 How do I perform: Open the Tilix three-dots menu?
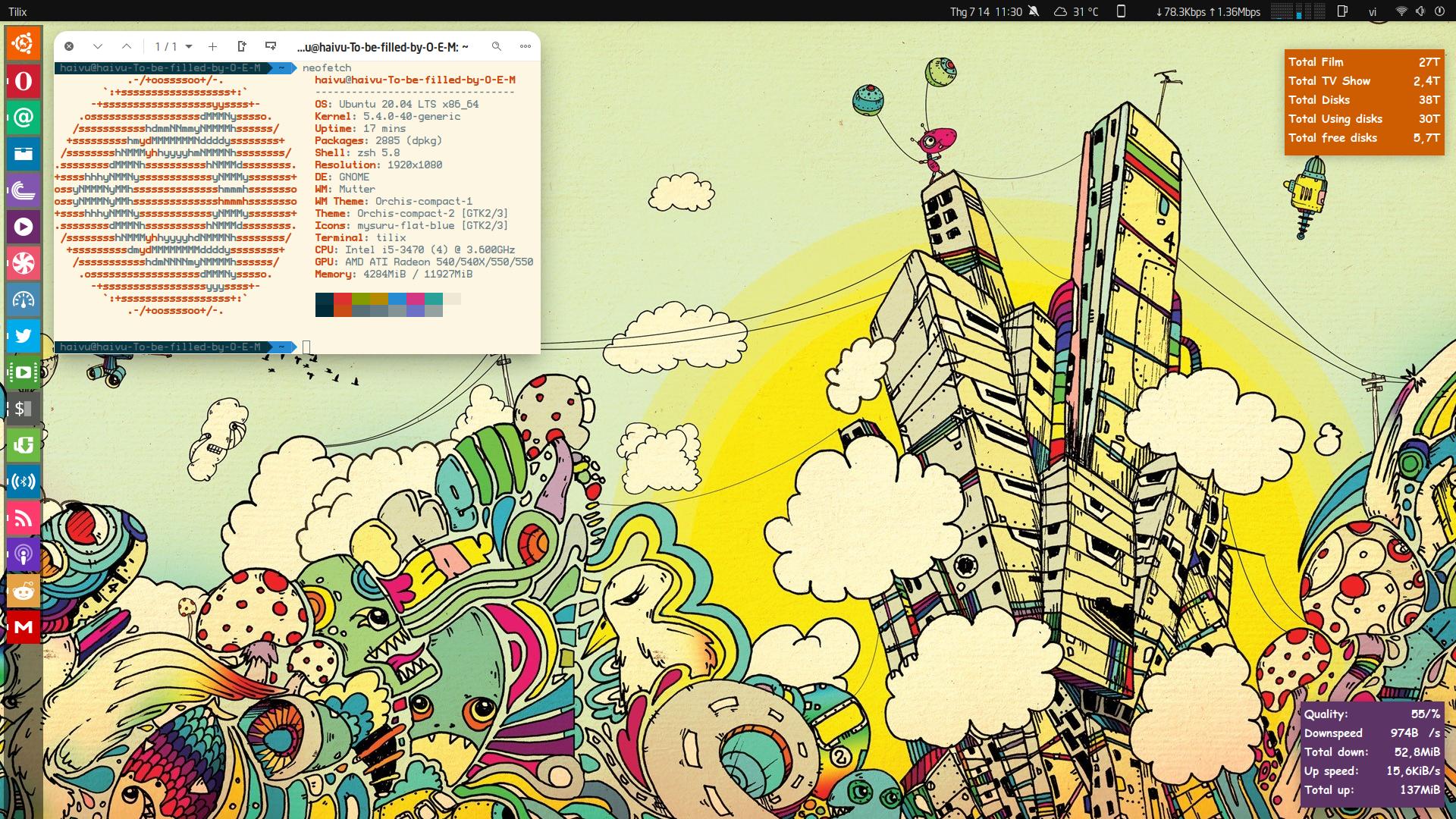(x=526, y=46)
